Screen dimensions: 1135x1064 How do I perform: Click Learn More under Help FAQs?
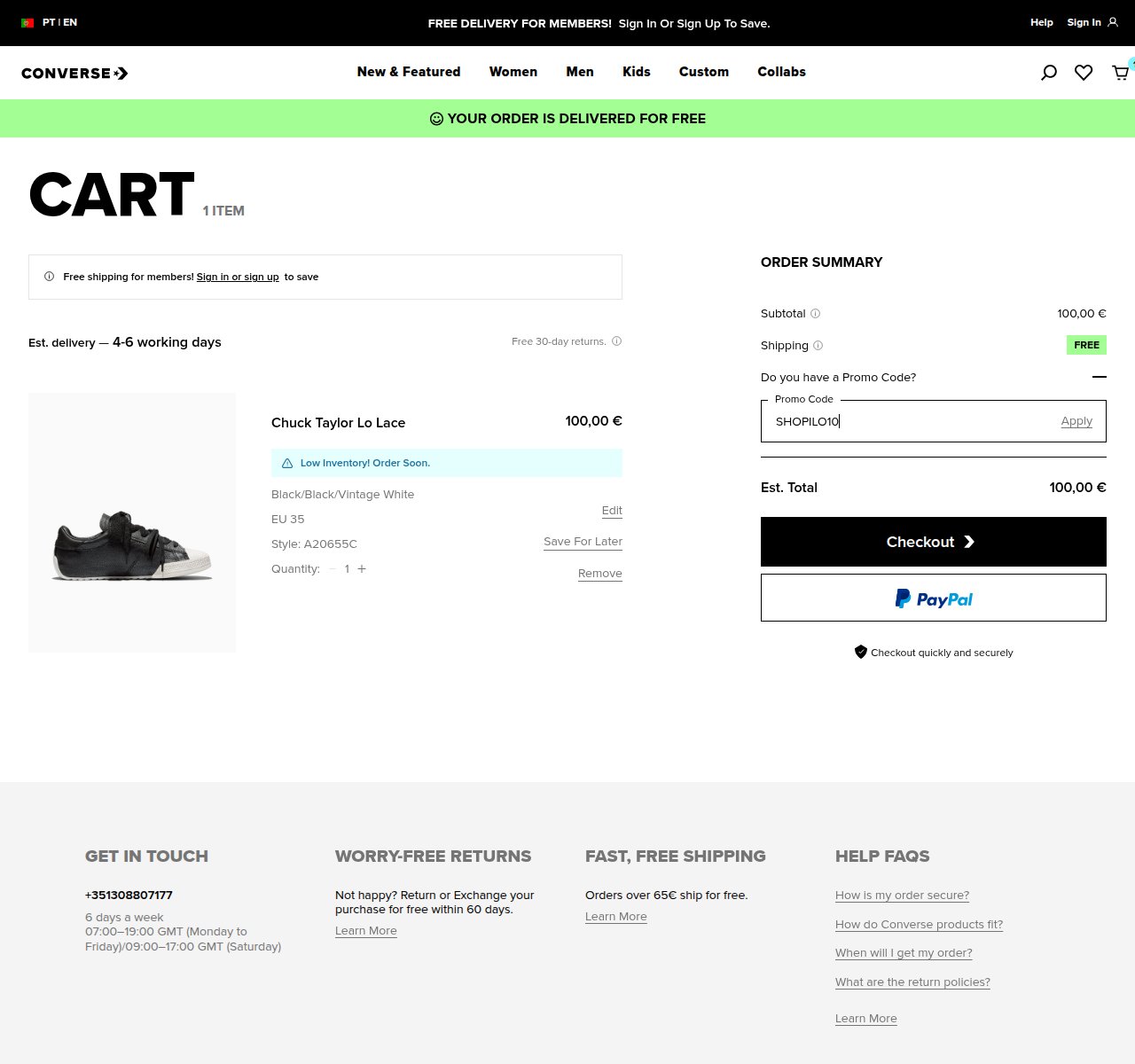[x=866, y=1019]
